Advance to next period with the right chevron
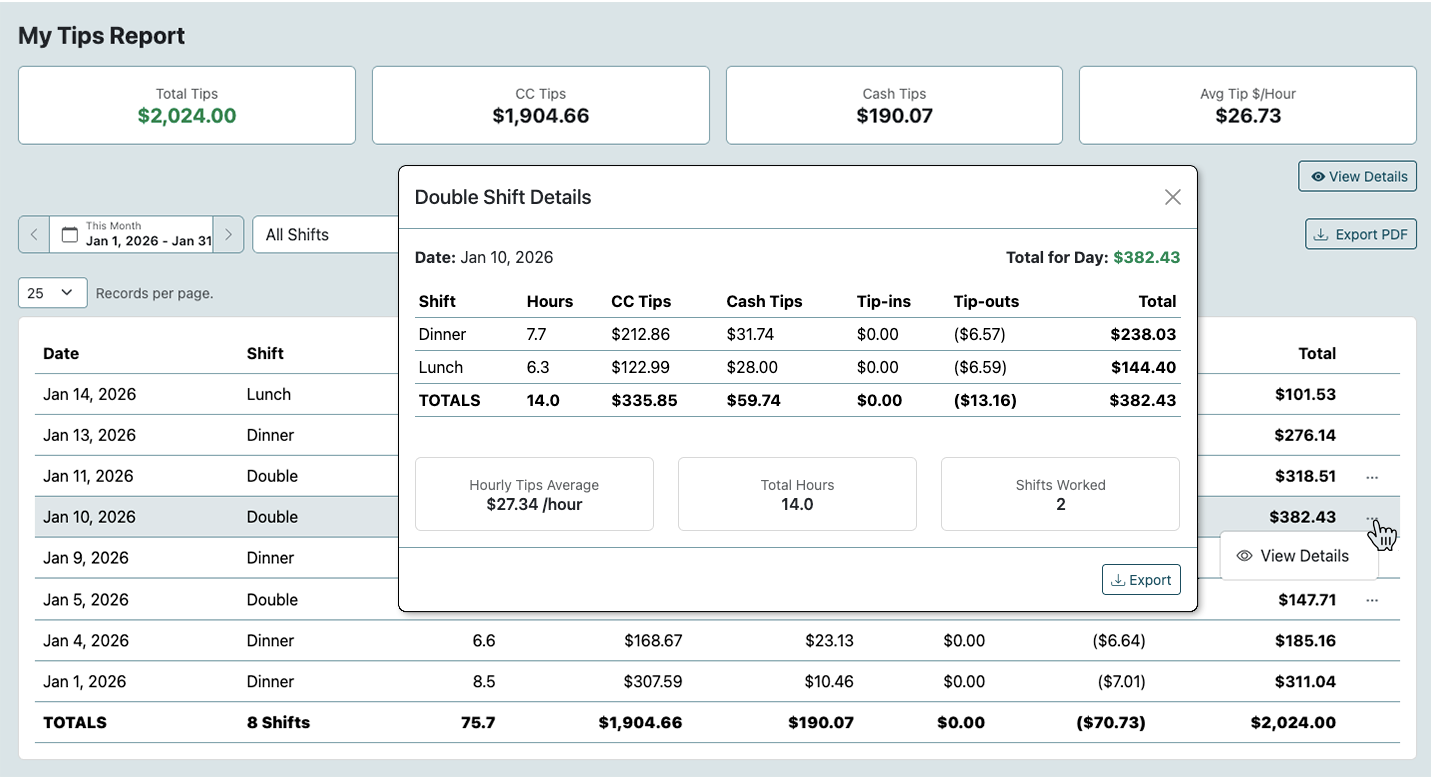This screenshot has height=778, width=1431. click(228, 234)
